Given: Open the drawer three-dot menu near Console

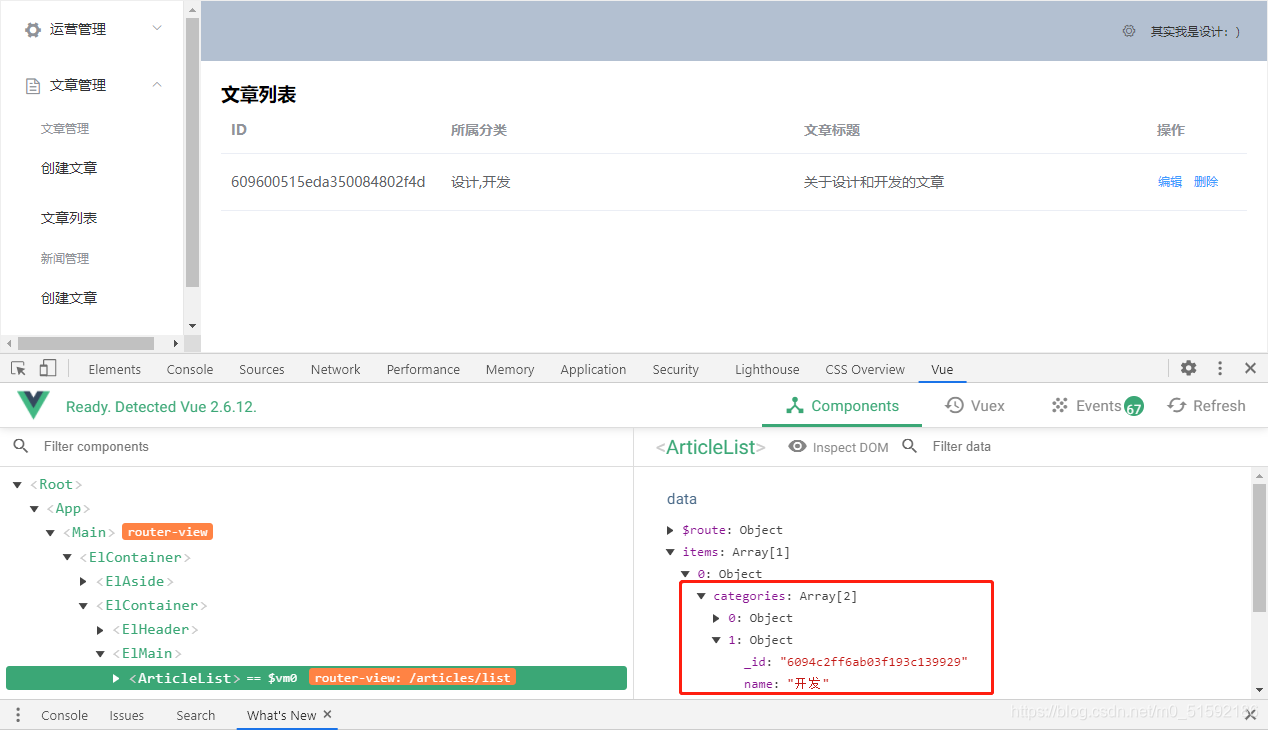Looking at the screenshot, I should click(x=18, y=715).
